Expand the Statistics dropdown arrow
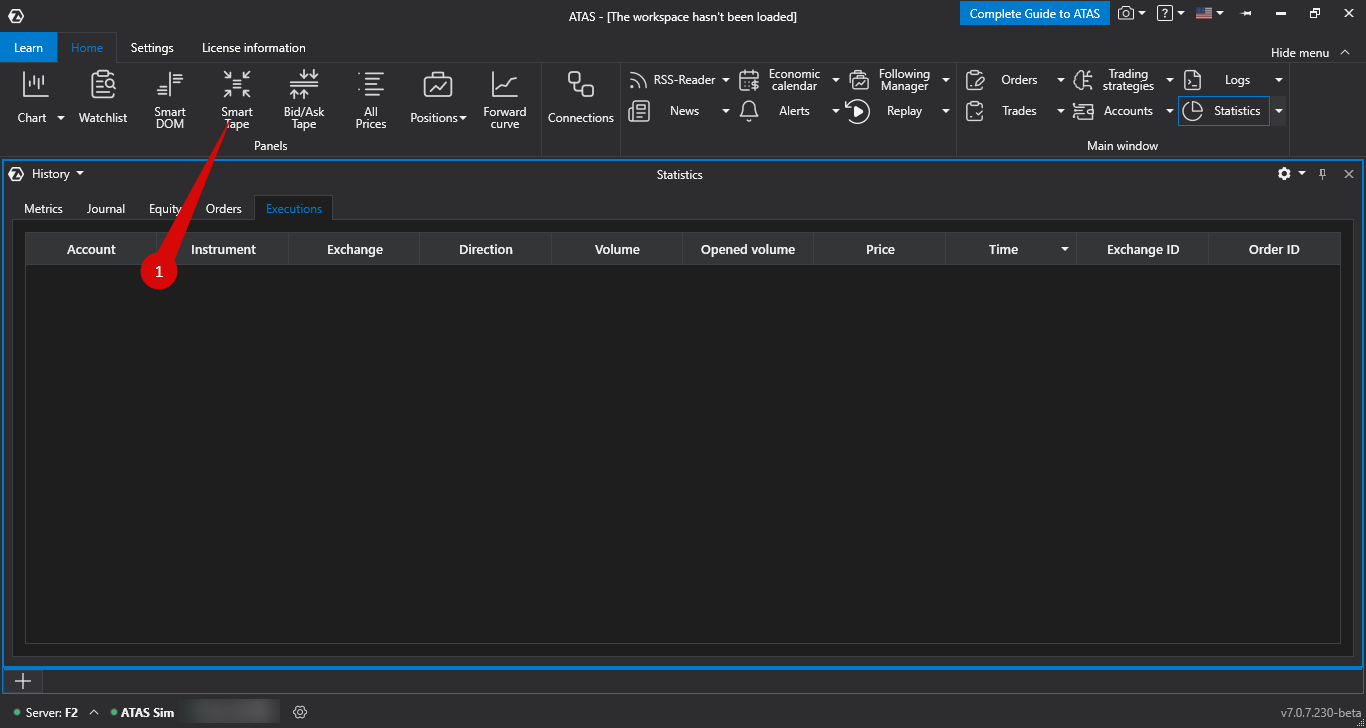1366x728 pixels. point(1278,111)
